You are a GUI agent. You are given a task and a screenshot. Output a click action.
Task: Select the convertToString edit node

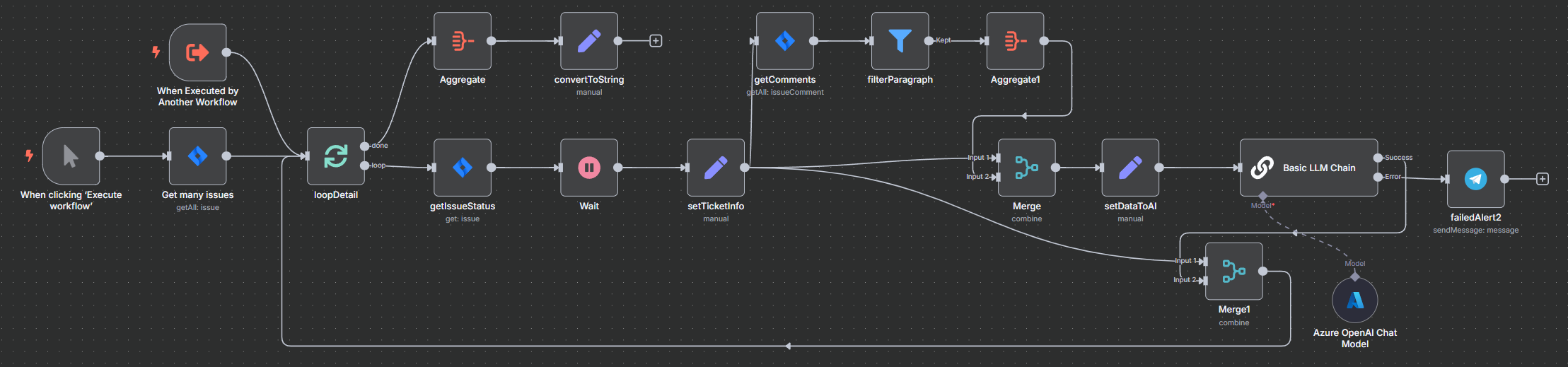click(589, 41)
